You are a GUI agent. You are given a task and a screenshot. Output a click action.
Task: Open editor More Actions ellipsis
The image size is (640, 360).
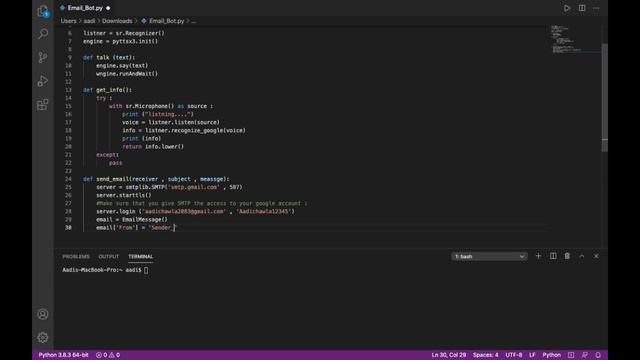pos(596,8)
